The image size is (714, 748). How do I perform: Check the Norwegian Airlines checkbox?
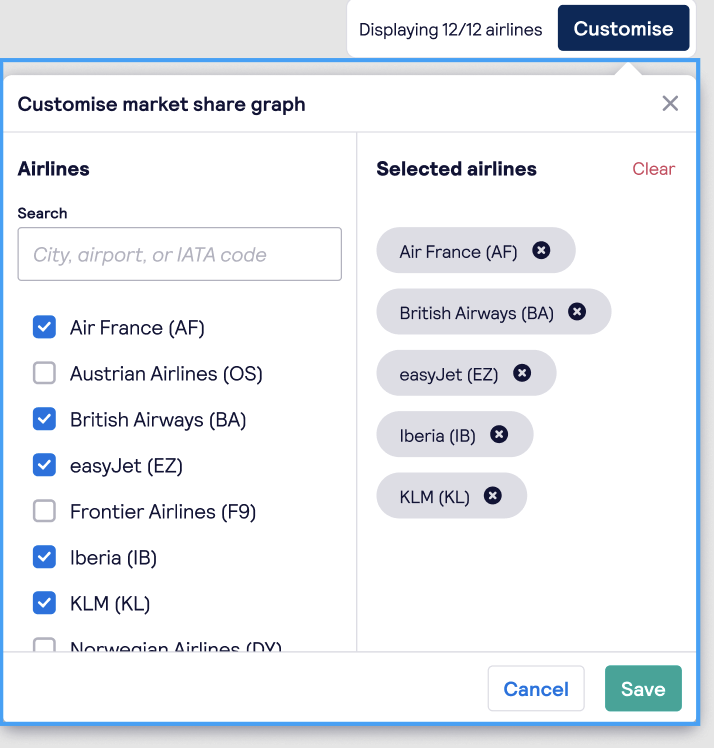click(44, 645)
